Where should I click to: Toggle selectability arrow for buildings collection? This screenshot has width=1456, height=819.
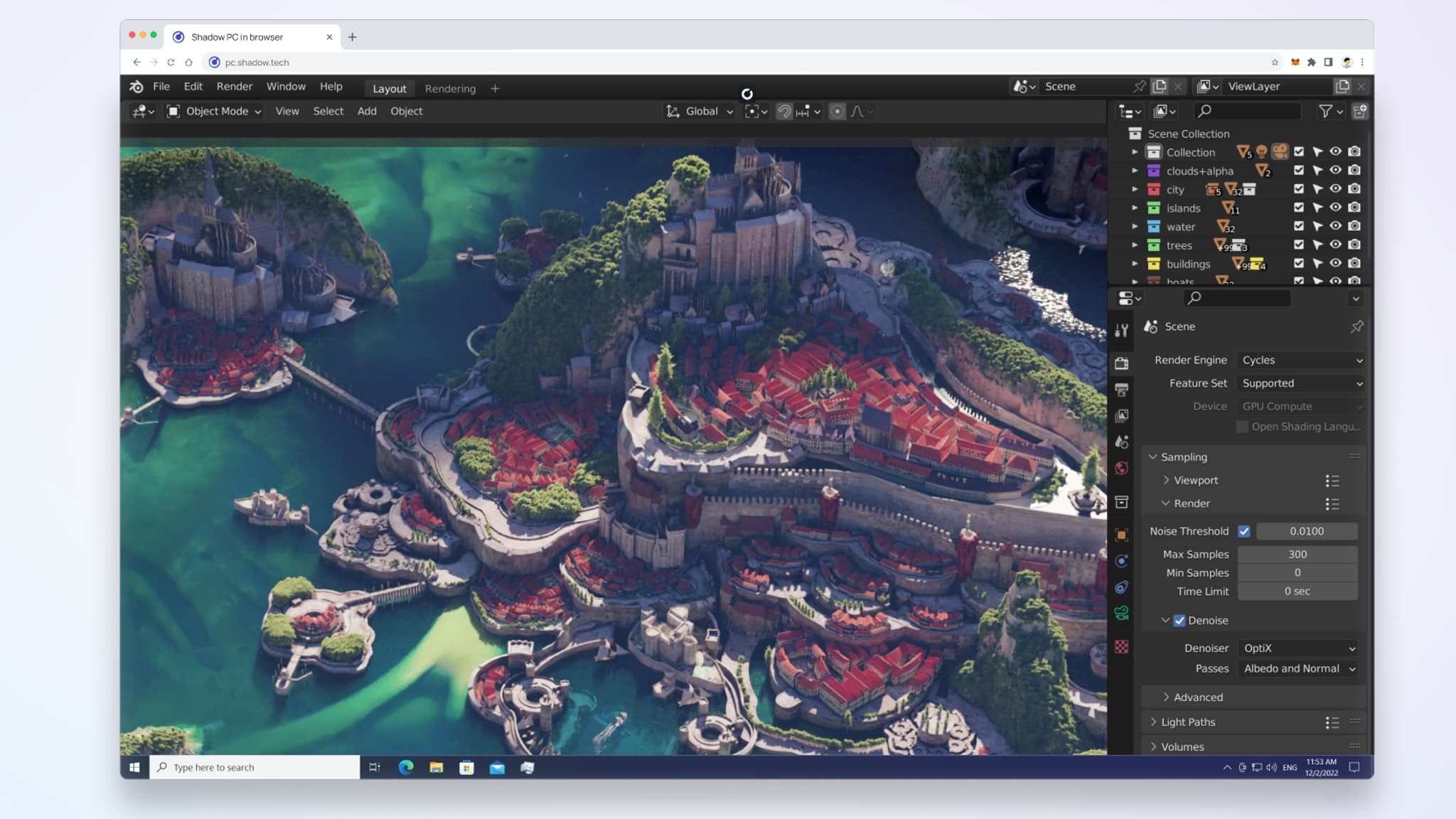pyautogui.click(x=1317, y=264)
